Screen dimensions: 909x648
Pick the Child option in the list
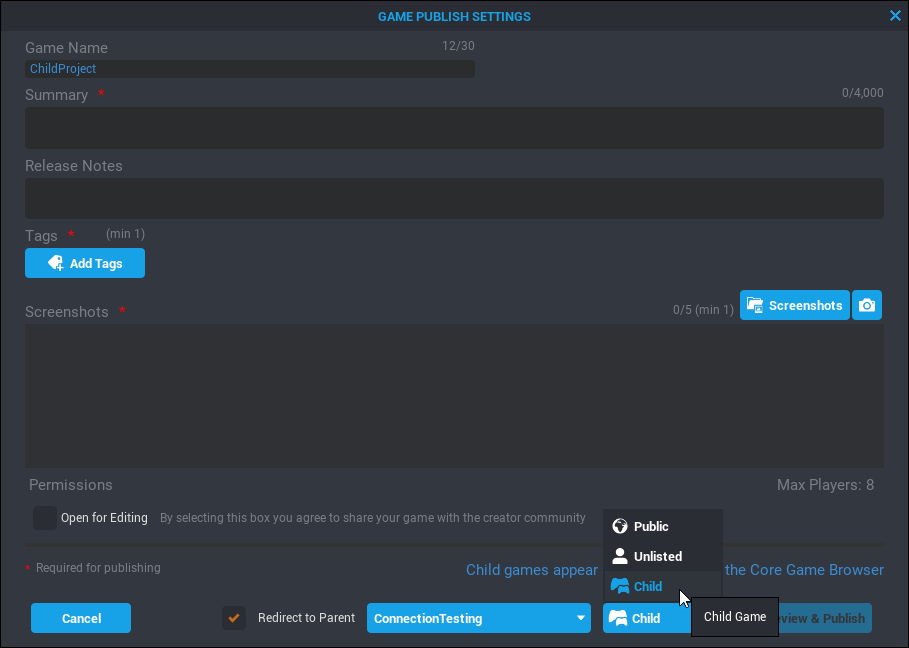(648, 586)
